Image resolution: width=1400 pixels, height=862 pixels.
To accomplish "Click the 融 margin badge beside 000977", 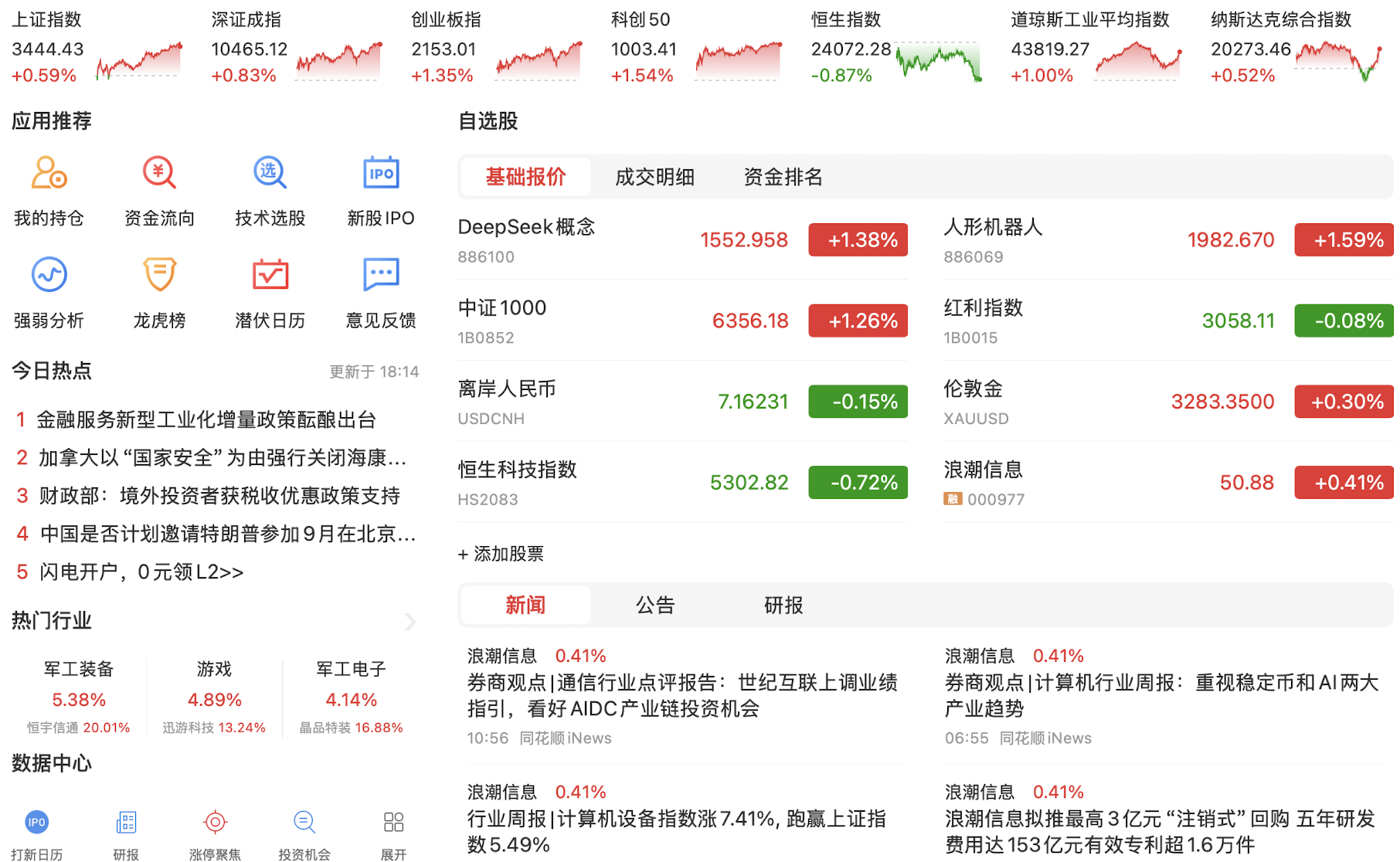I will (x=953, y=499).
